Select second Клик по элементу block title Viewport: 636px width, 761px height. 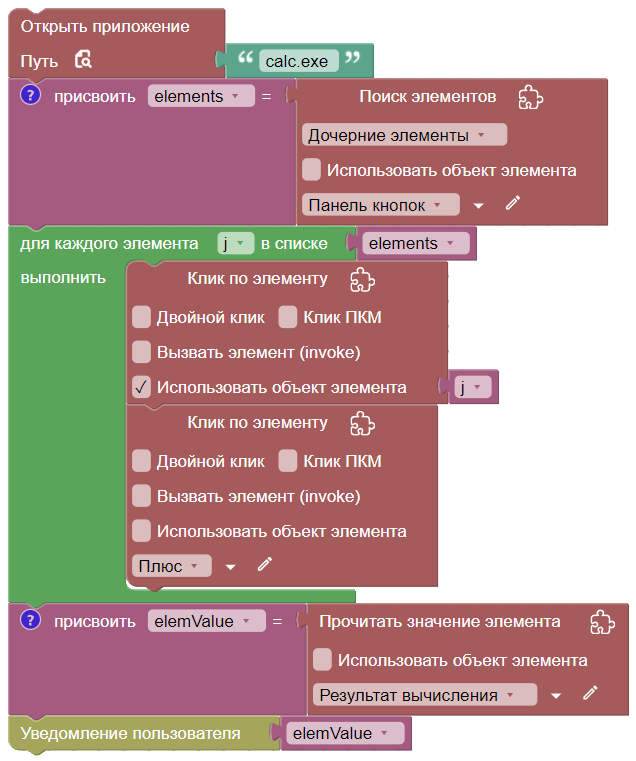(257, 422)
